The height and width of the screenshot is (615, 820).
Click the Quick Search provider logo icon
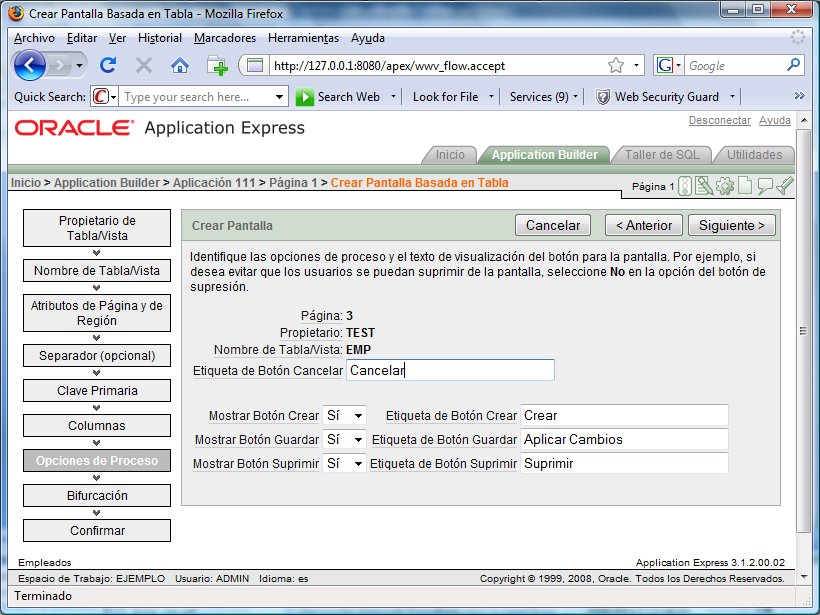100,97
